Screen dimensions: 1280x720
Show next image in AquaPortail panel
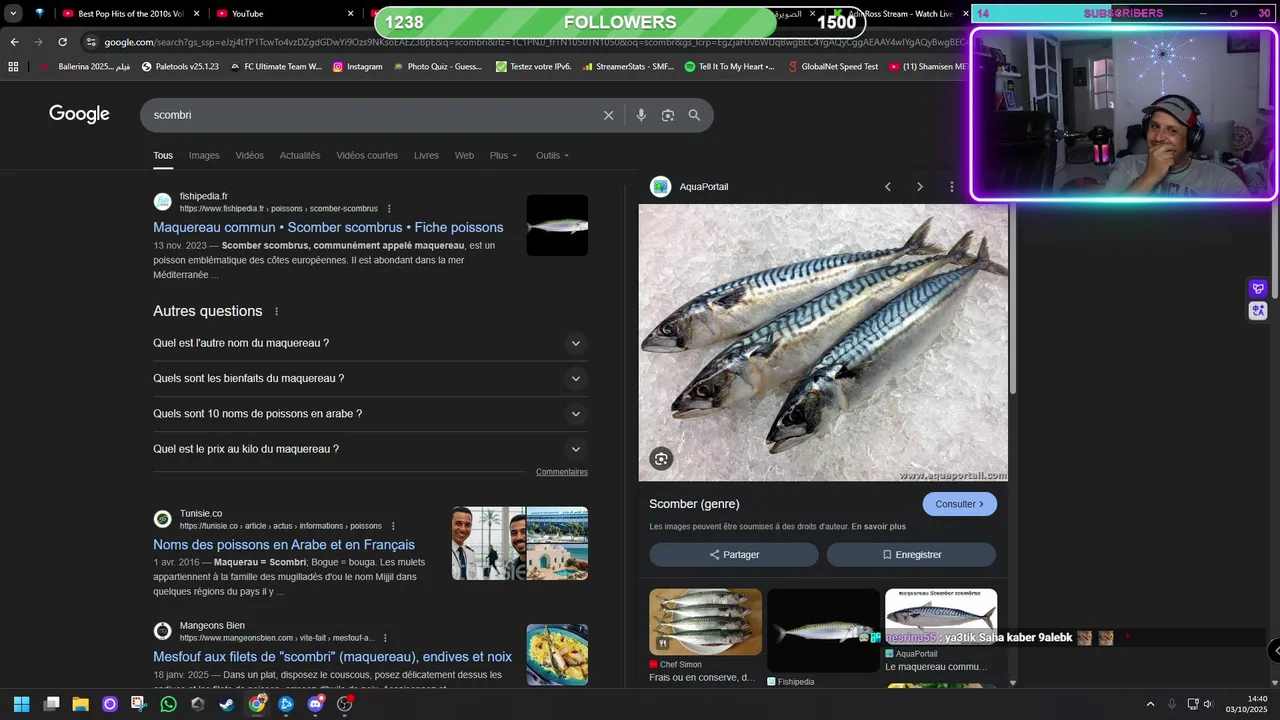[920, 187]
